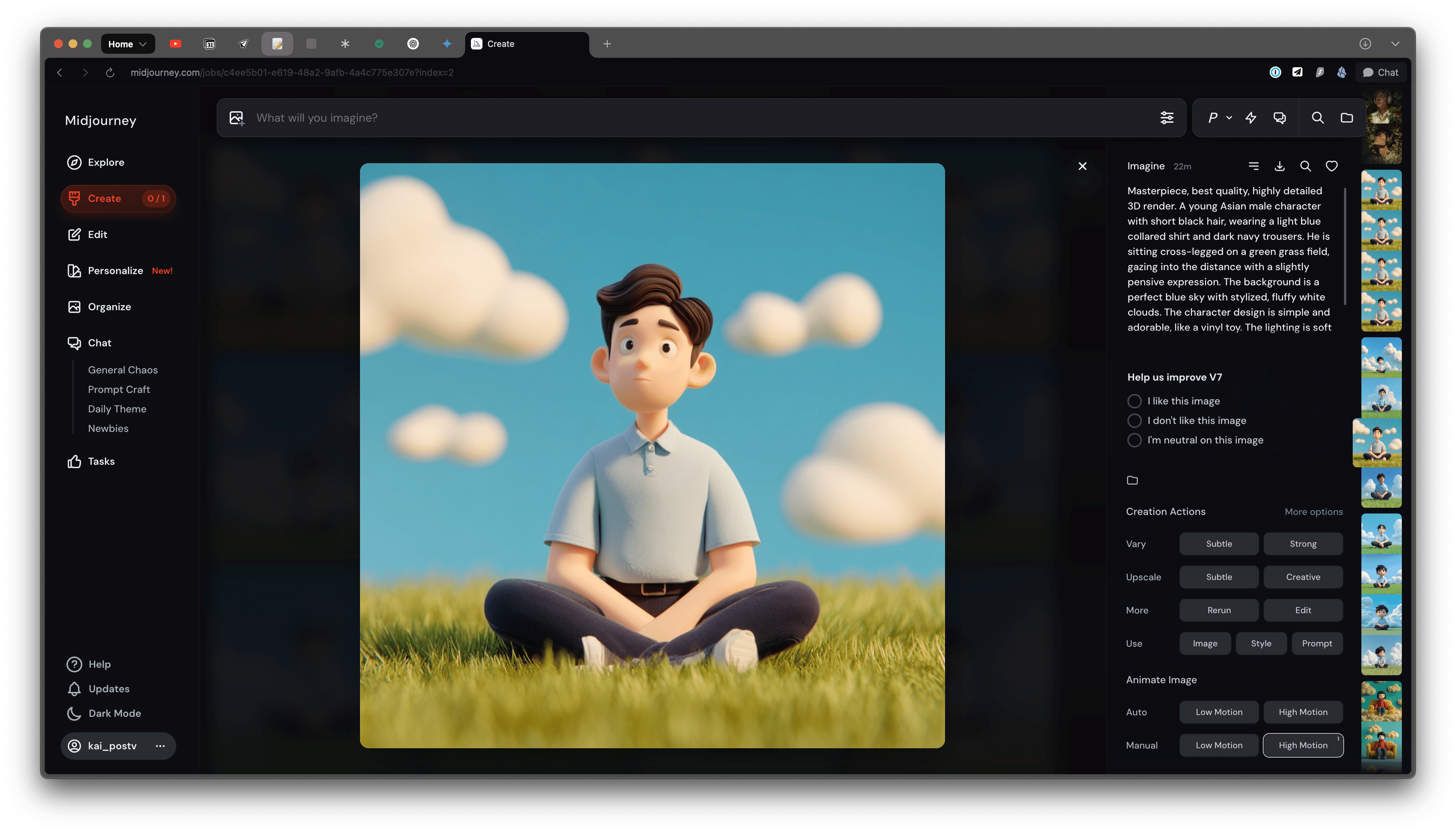The width and height of the screenshot is (1456, 832).
Task: Open the personalization P dropdown arrow
Action: [1229, 118]
